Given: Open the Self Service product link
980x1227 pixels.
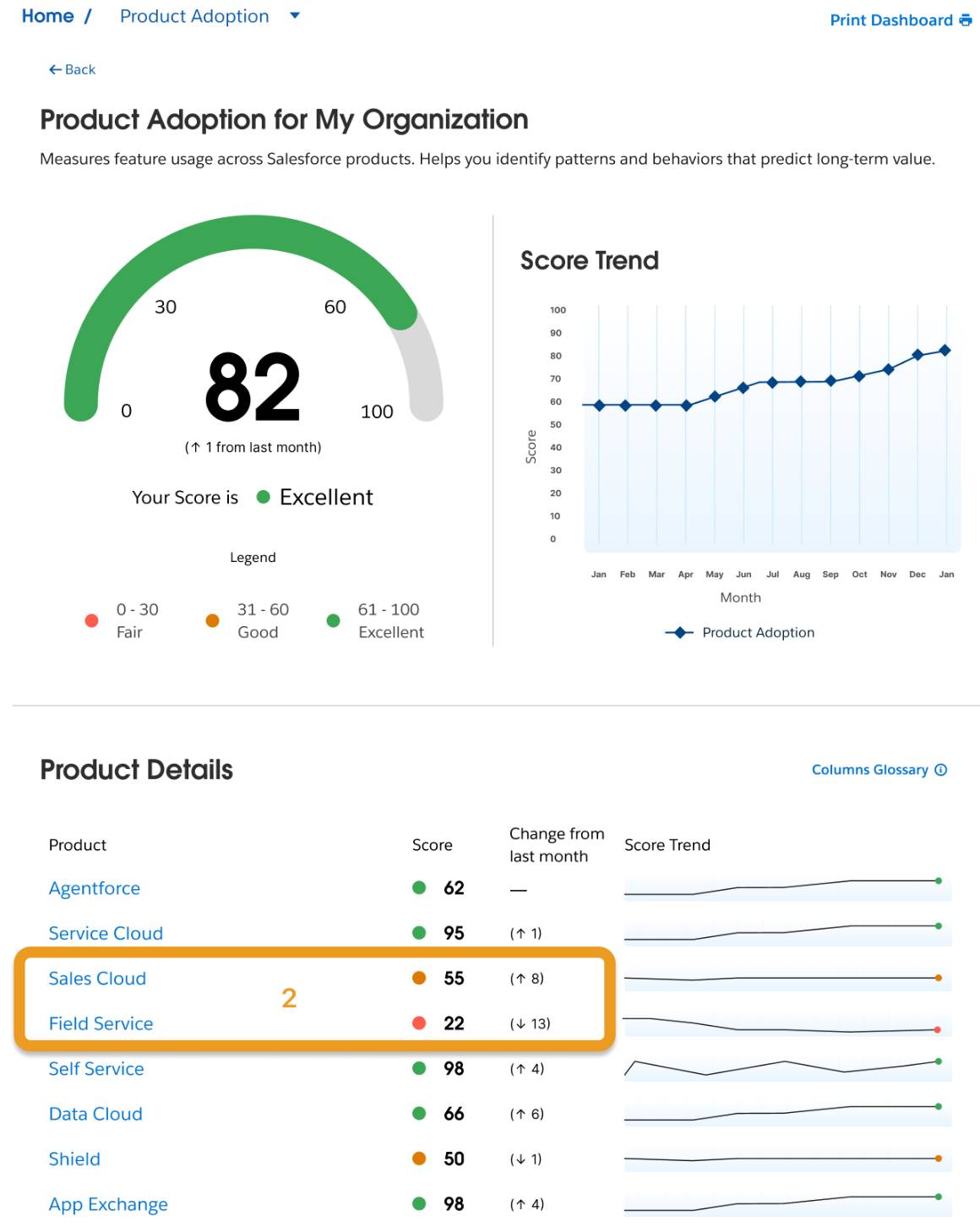Looking at the screenshot, I should [x=96, y=1069].
